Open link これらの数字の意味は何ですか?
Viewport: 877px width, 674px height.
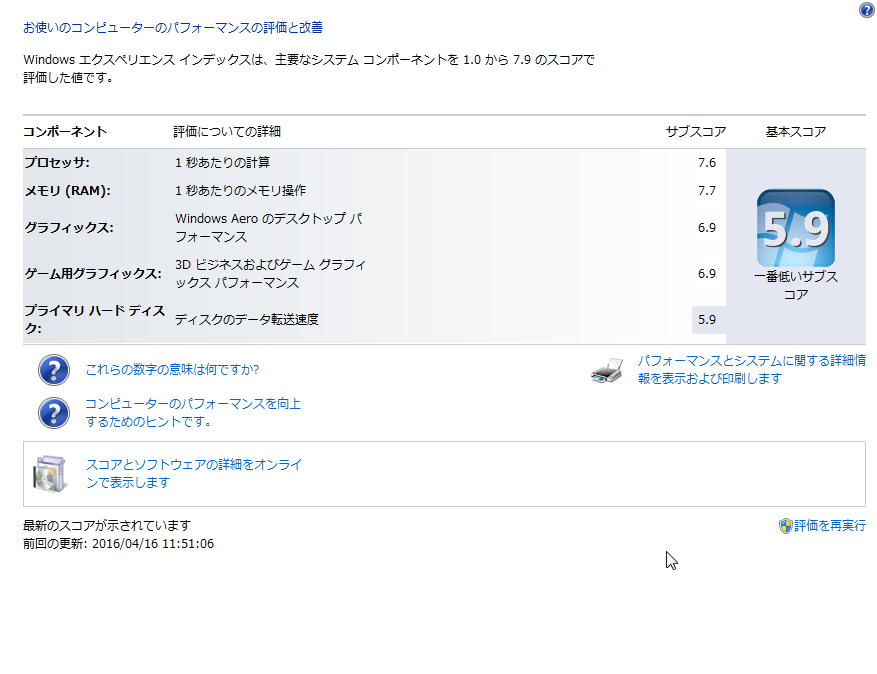(x=172, y=370)
